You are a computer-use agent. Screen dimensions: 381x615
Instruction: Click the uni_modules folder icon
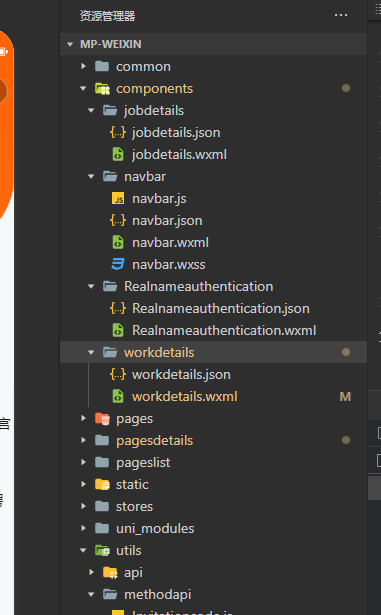tap(102, 528)
